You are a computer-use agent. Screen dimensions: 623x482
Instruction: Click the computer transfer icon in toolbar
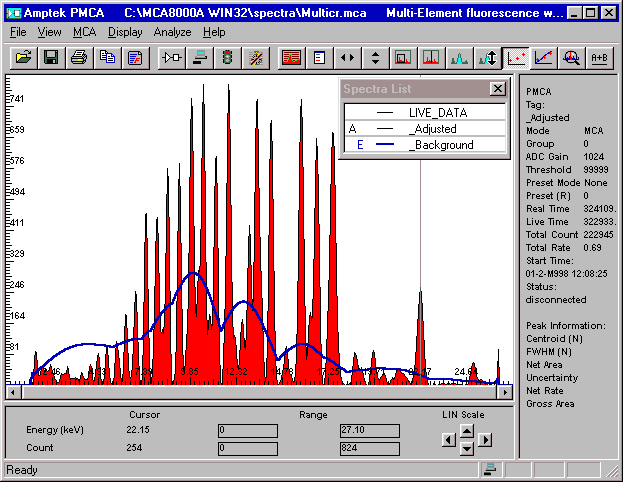click(x=199, y=58)
